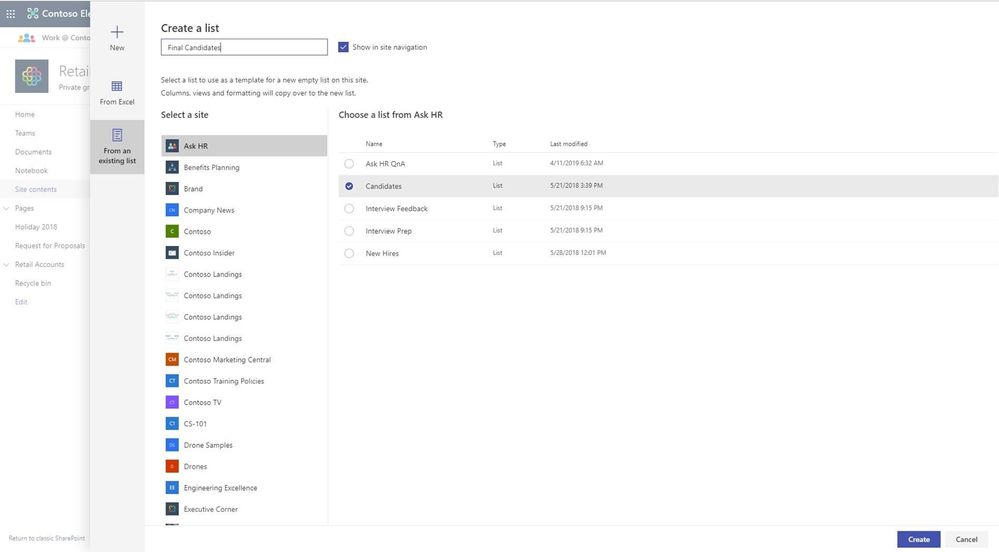Open Request for Proposals page link
999x552 pixels.
50,245
